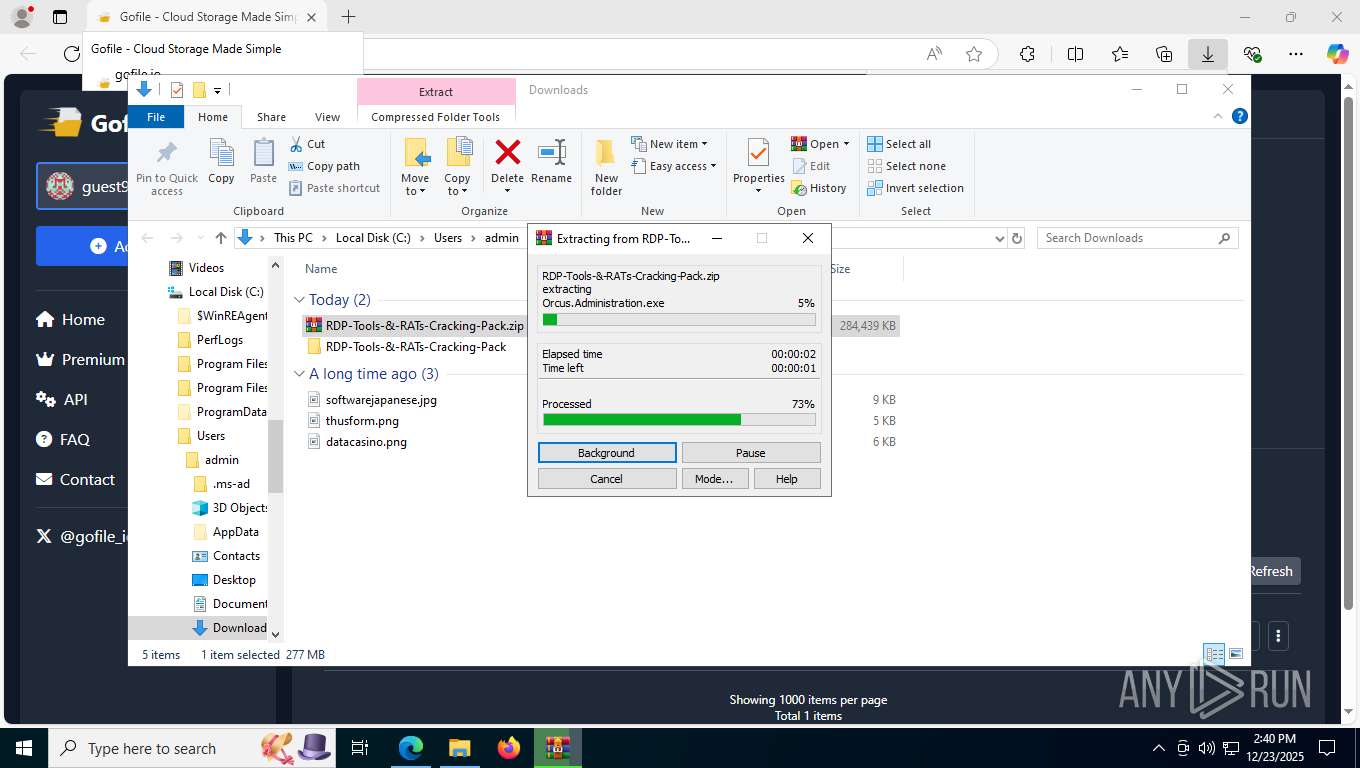Click the Users breadcrumb segment

(x=448, y=238)
